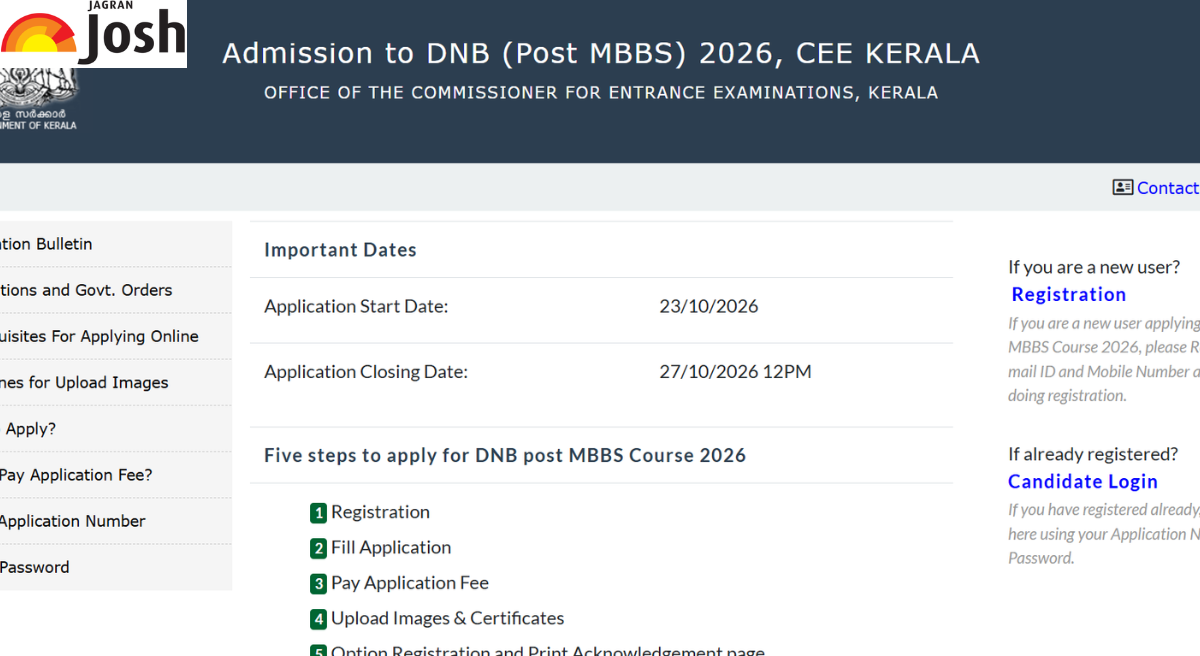Select the Upload Images guidelines item
This screenshot has height=656, width=1200.
click(x=116, y=382)
